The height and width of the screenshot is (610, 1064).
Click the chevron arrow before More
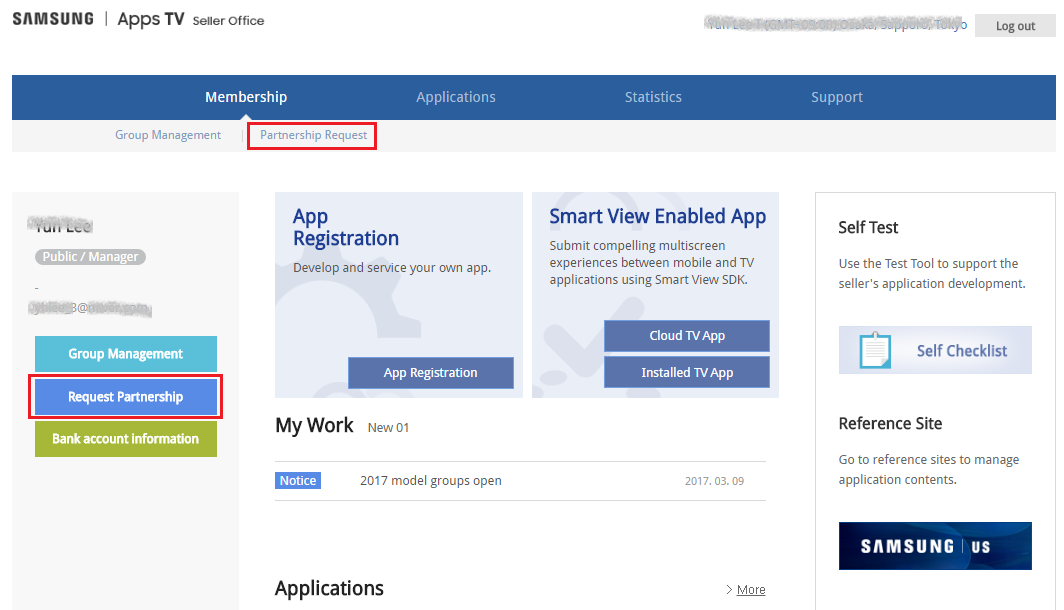pos(729,590)
